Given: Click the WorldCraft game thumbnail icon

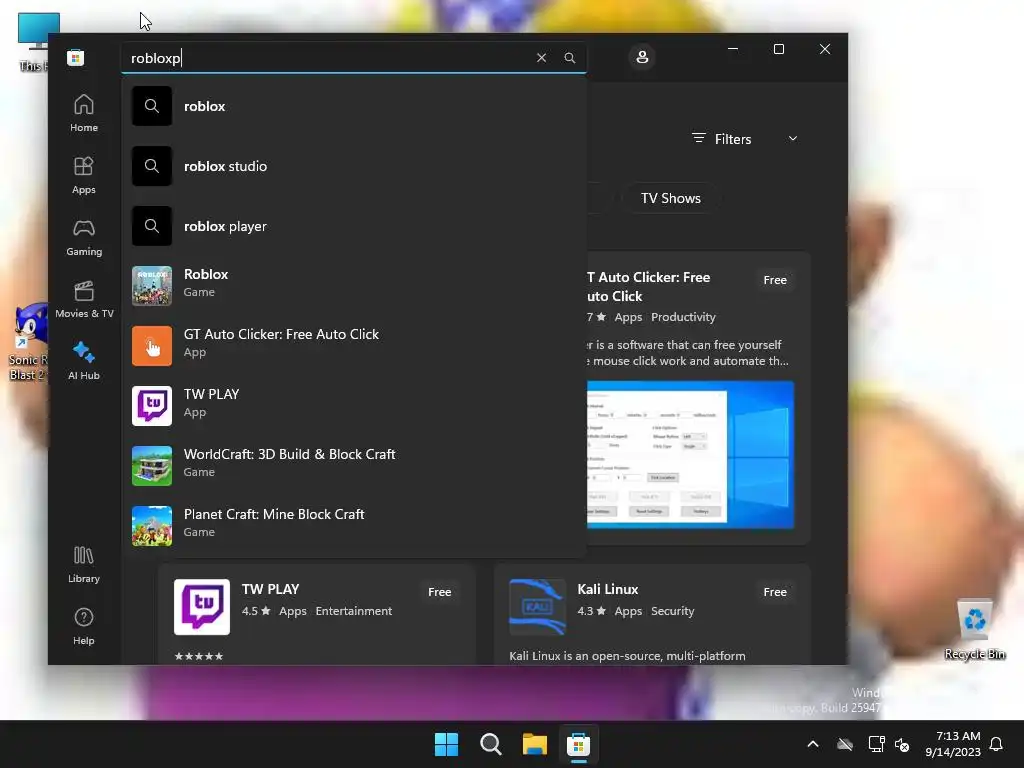Looking at the screenshot, I should [x=152, y=466].
